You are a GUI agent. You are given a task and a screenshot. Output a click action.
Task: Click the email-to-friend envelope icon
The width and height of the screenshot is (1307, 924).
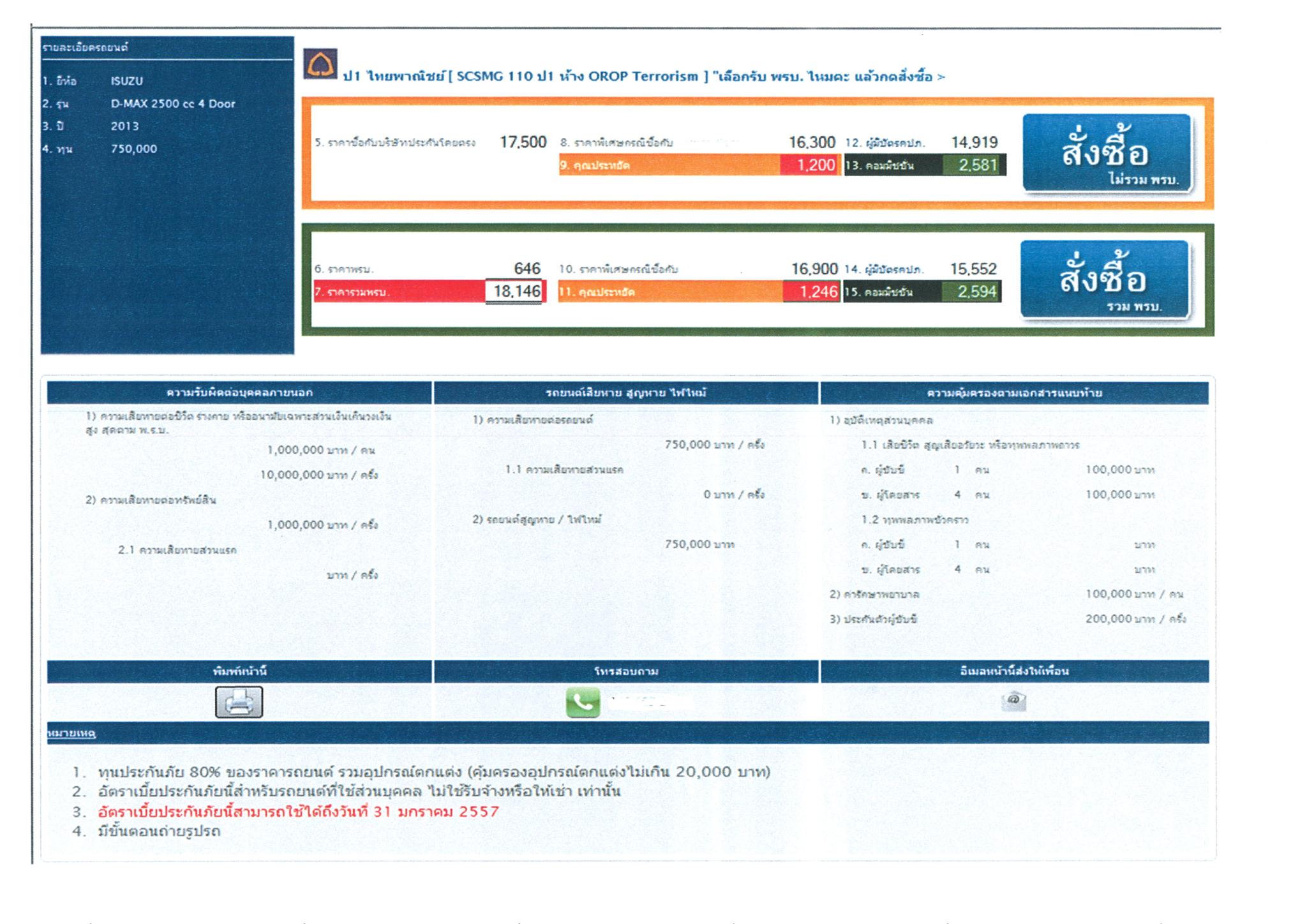(1013, 702)
